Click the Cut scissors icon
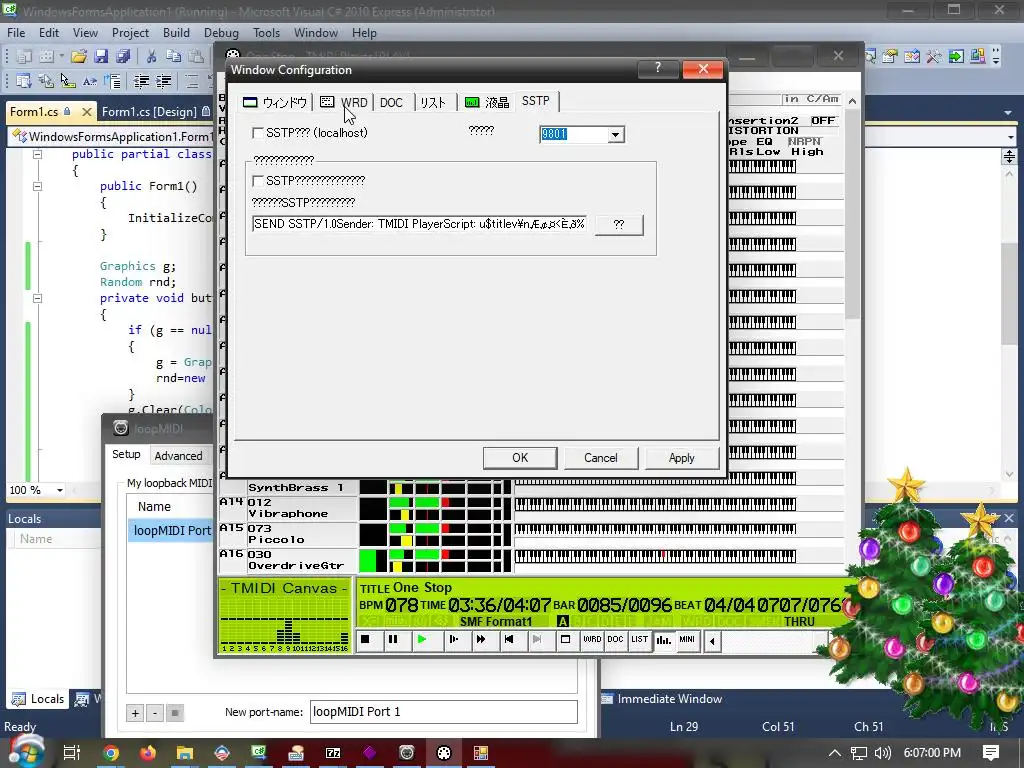Image resolution: width=1024 pixels, height=768 pixels. pyautogui.click(x=151, y=57)
